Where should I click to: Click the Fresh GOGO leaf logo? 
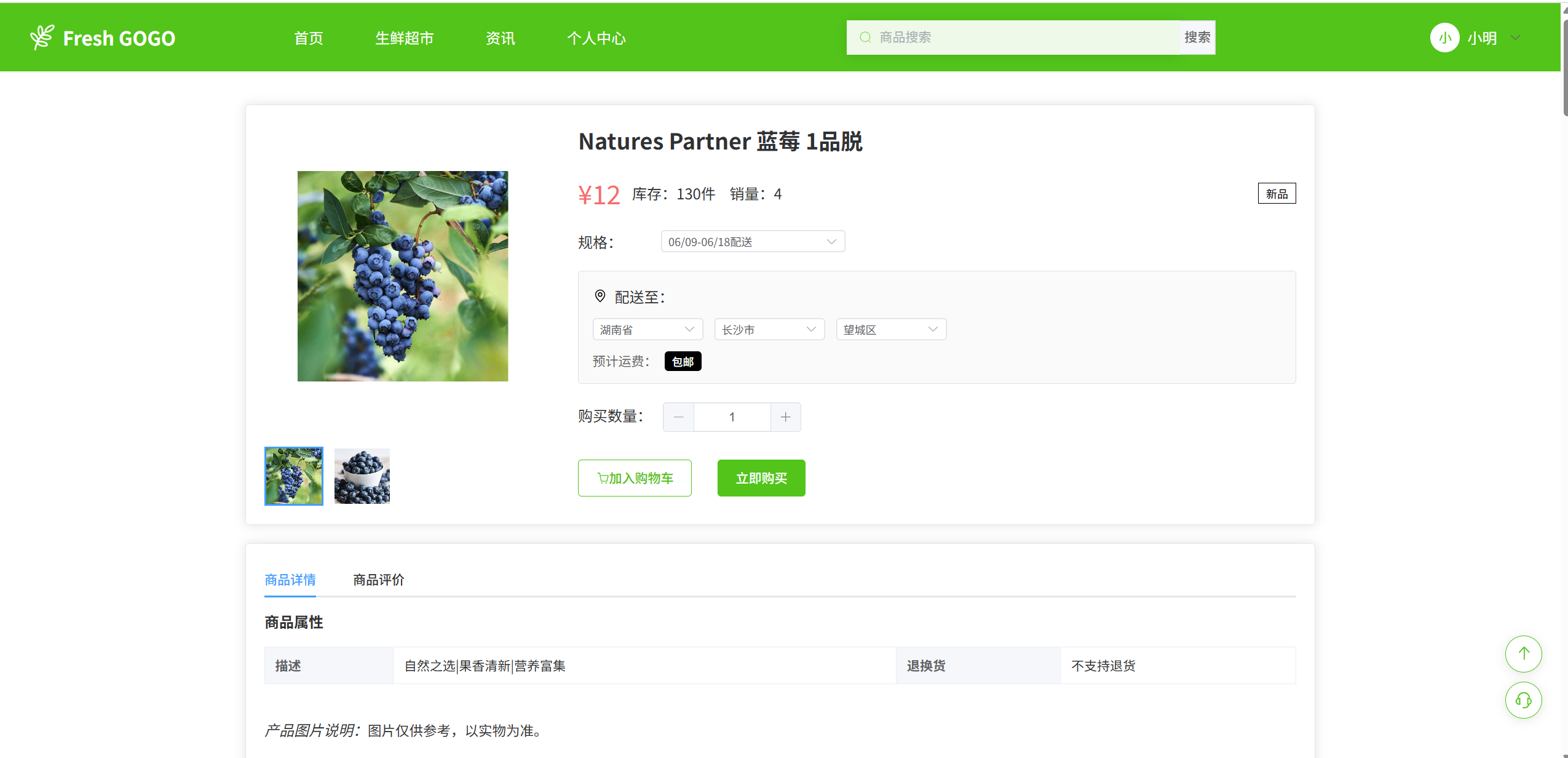42,38
